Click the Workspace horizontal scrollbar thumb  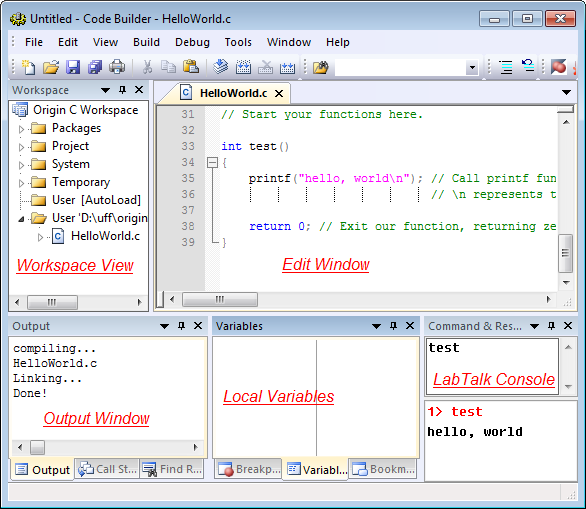[52, 302]
